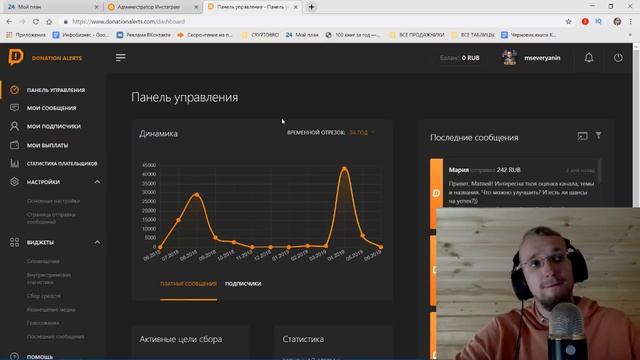Click the filter funnel icon in Последние сообщения
The image size is (640, 360).
coord(598,135)
